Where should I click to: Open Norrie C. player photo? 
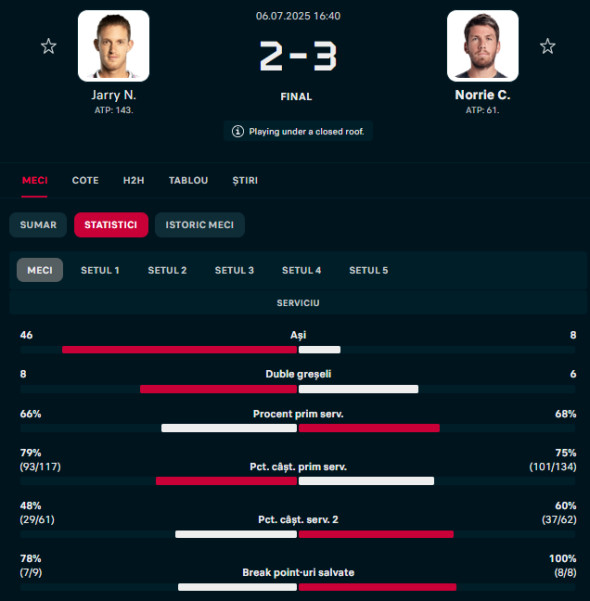pyautogui.click(x=483, y=46)
